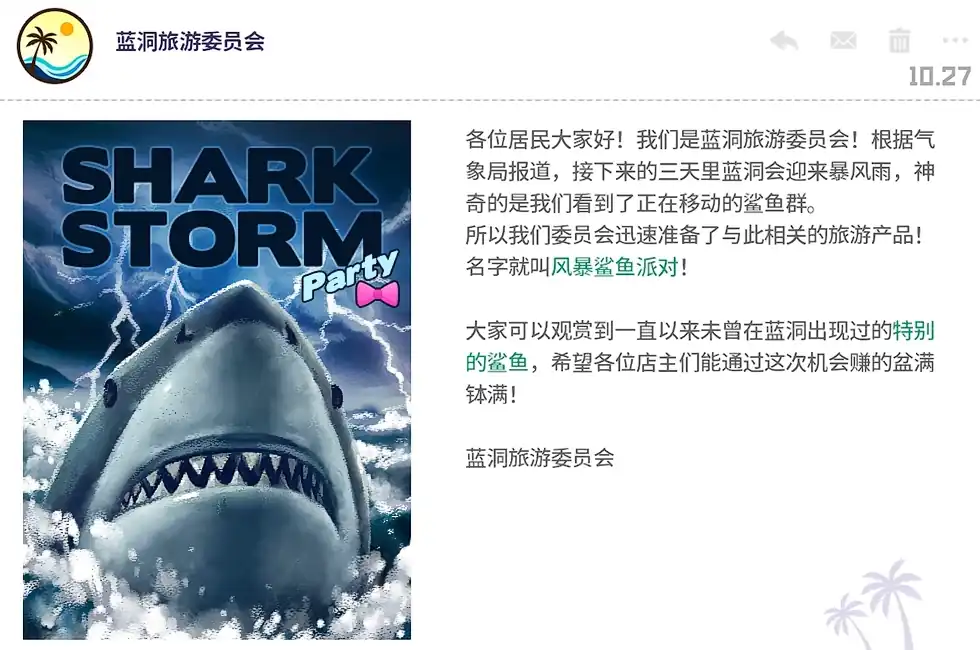The image size is (980, 650).
Task: Click the palm tree sender avatar
Action: 55,46
